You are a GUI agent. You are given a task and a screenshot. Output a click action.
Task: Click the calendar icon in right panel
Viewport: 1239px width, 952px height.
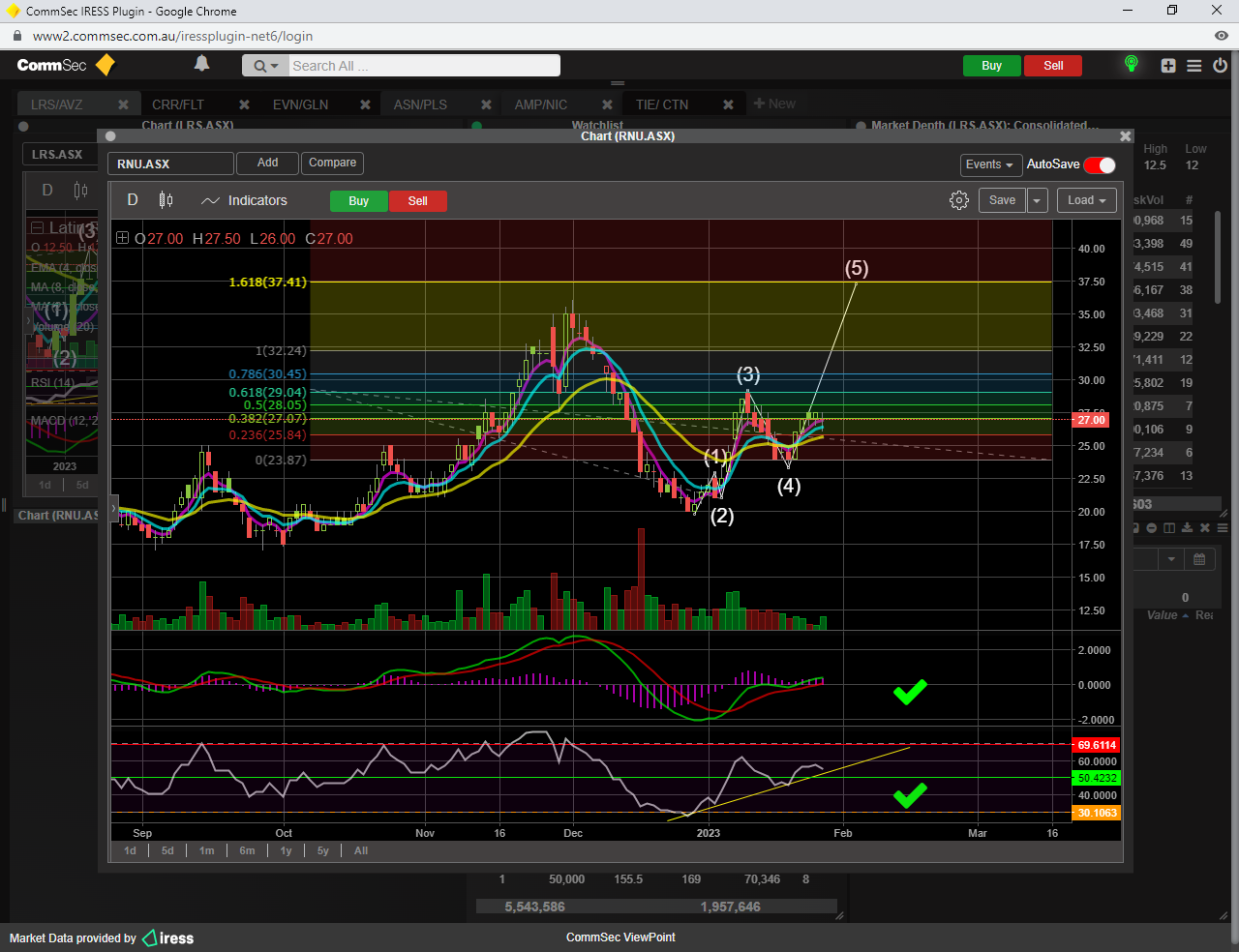tap(1199, 559)
